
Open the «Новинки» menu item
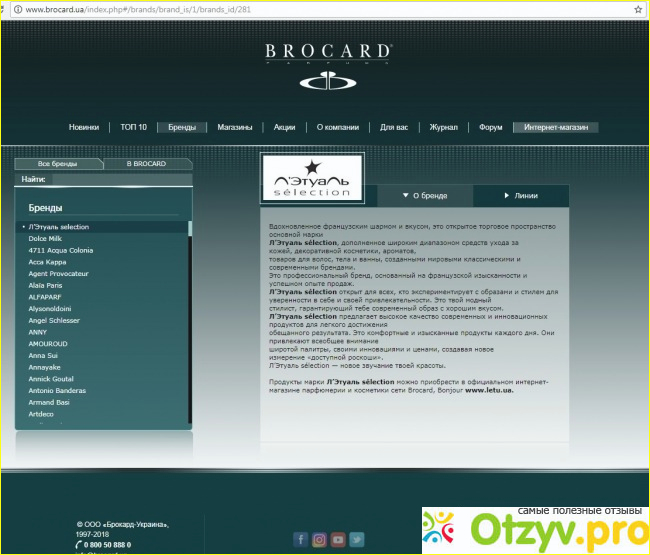(x=84, y=128)
